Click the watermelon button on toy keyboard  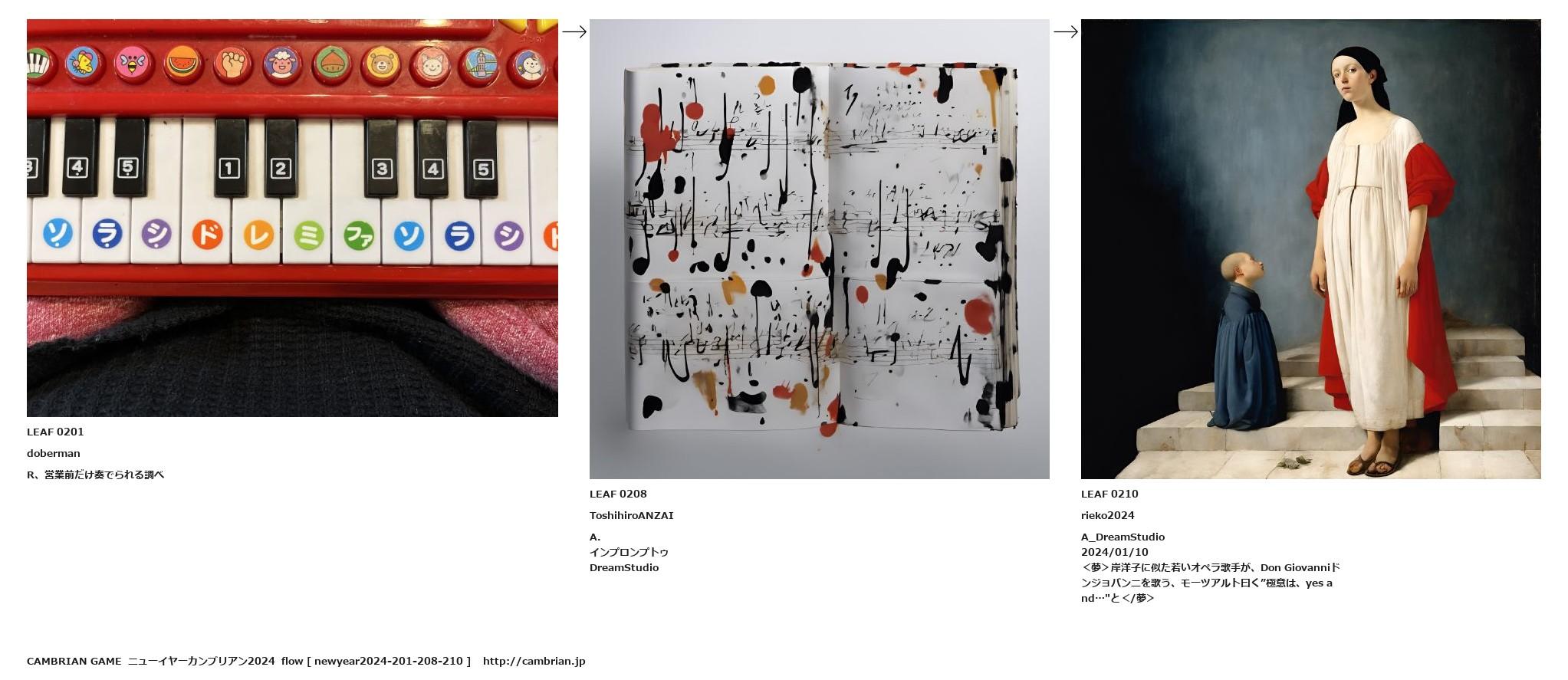coord(183,62)
